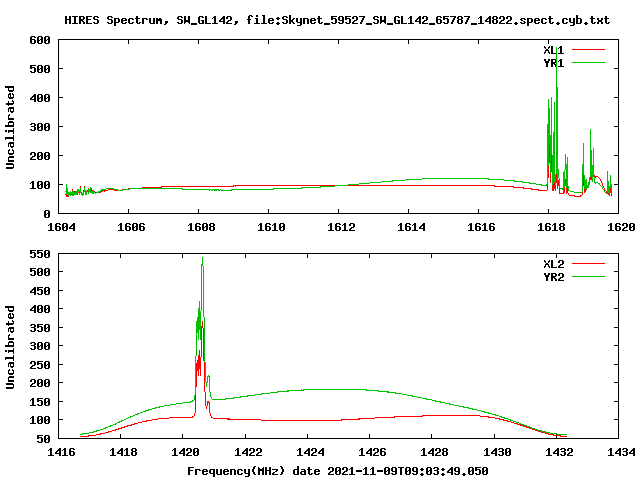Click the bottom plot's Uncalibrated axis label
The image size is (640, 480).
pos(11,347)
